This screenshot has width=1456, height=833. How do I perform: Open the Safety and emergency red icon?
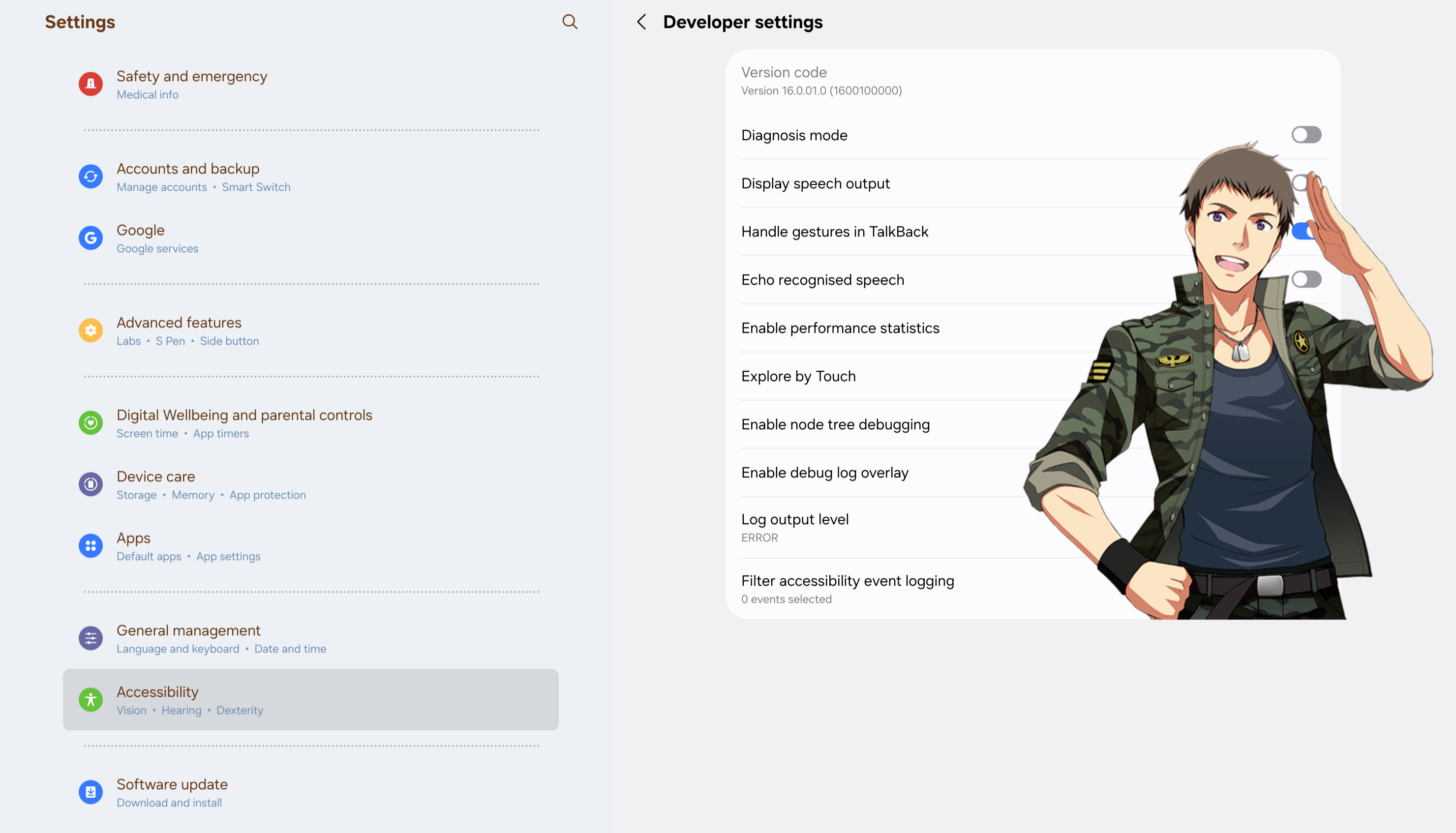coord(91,84)
